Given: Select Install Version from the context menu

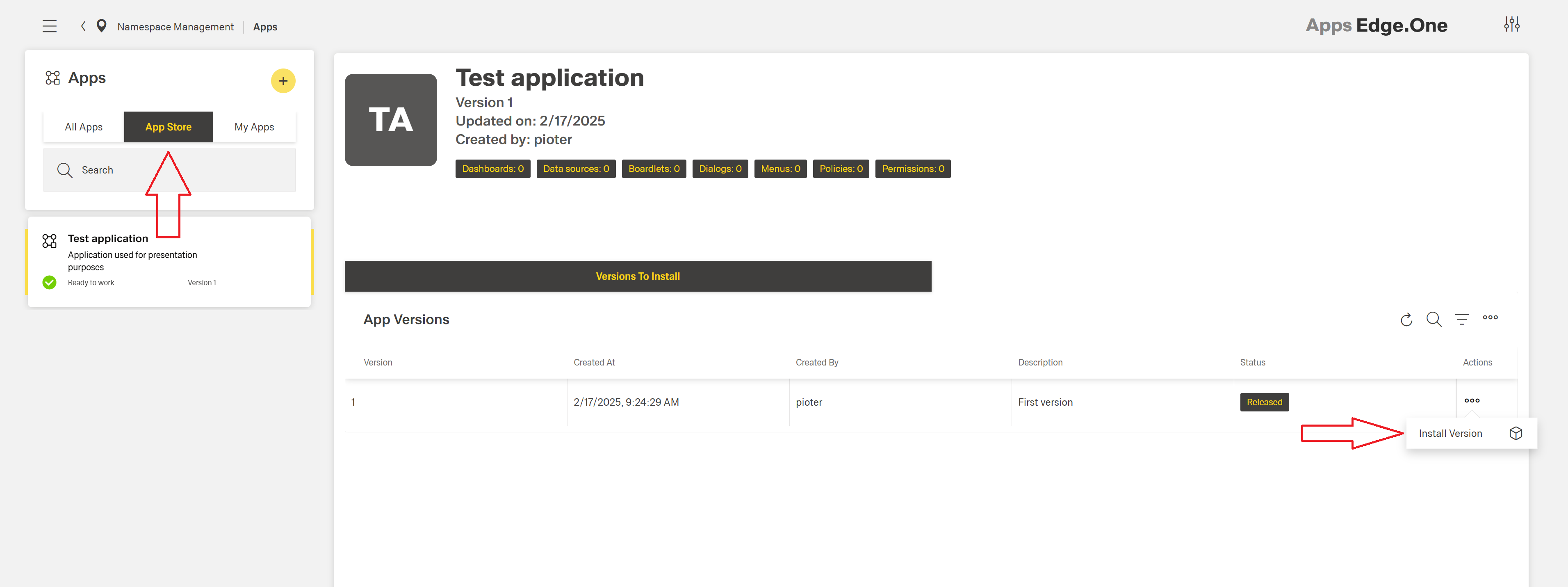Looking at the screenshot, I should point(1450,433).
